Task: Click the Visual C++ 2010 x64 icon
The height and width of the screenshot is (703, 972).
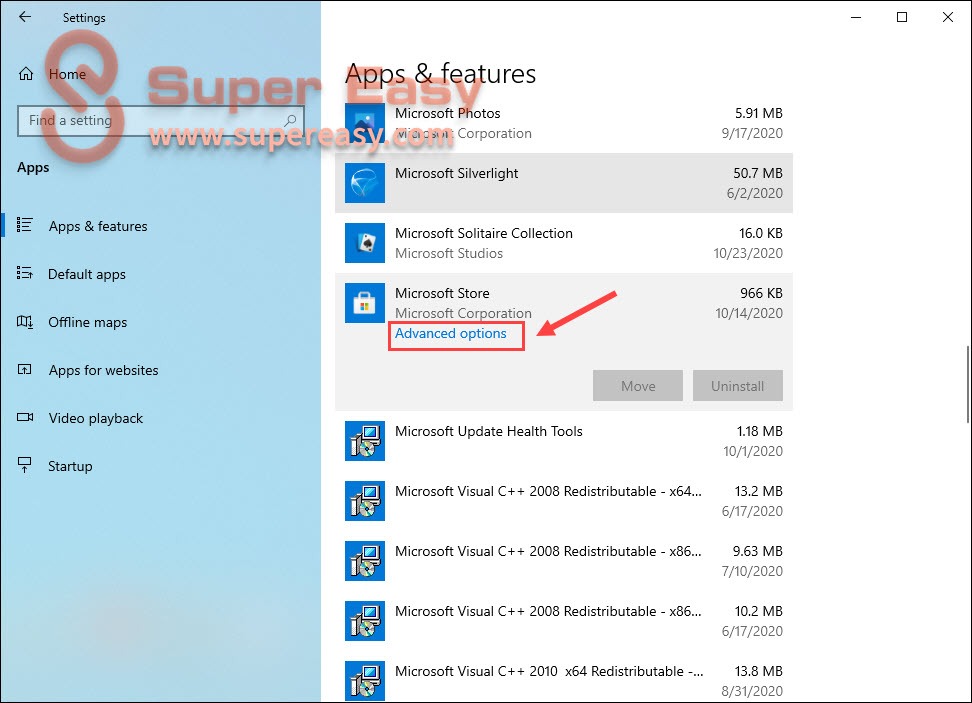Action: (x=364, y=681)
